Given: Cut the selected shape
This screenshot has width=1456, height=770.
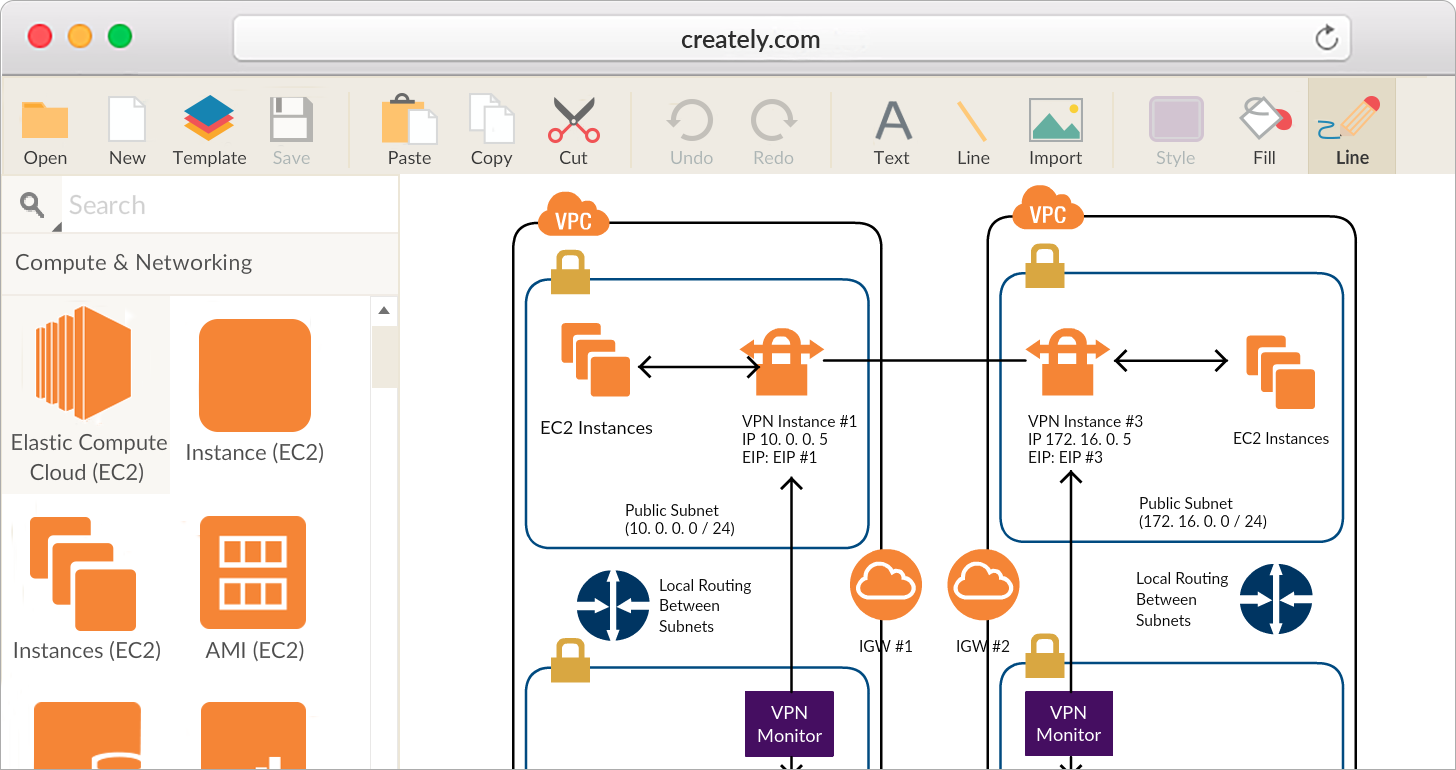Looking at the screenshot, I should pos(572,128).
